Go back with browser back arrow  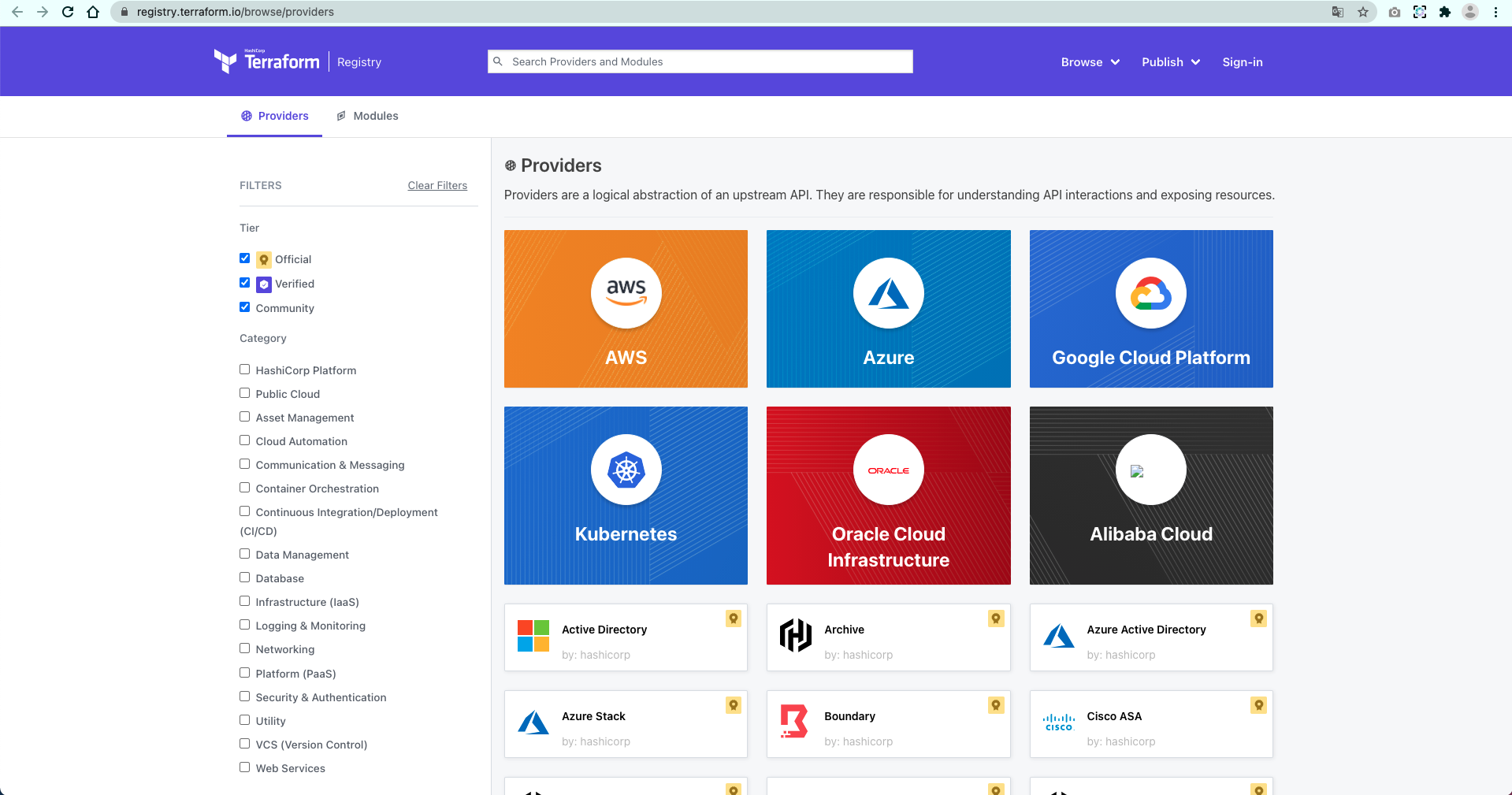(17, 12)
